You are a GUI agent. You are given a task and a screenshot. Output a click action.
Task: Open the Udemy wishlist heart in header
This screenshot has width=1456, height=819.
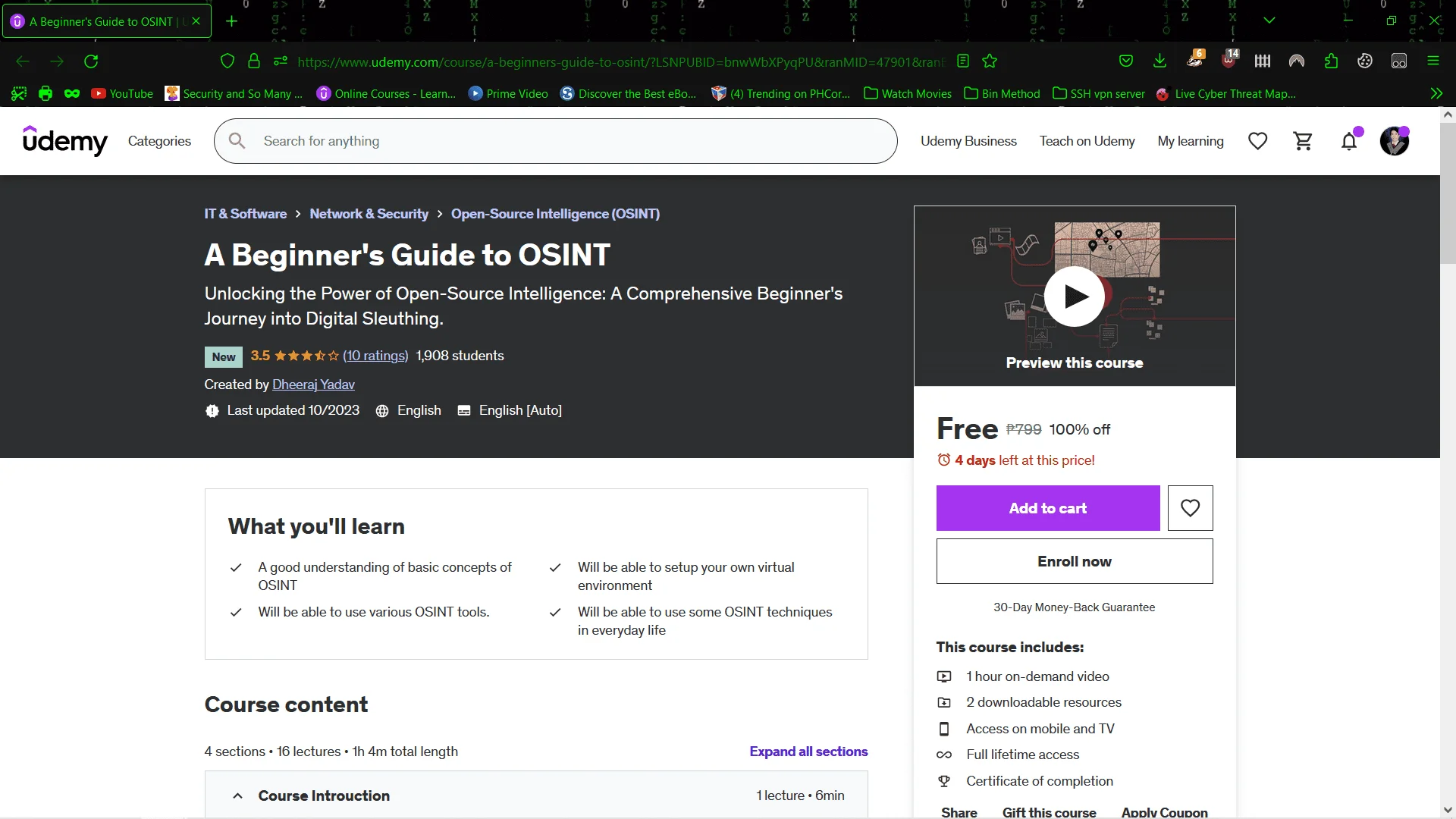[x=1258, y=141]
